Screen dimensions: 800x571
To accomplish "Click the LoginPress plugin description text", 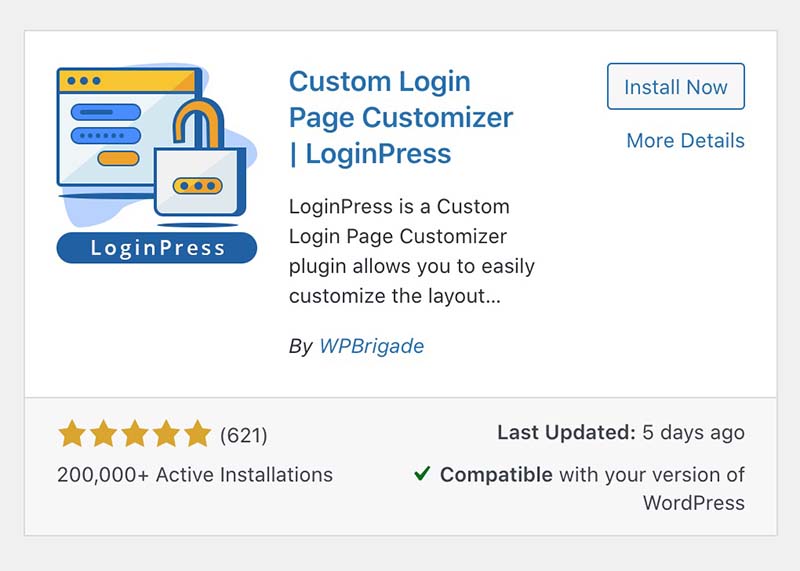I will click(412, 251).
